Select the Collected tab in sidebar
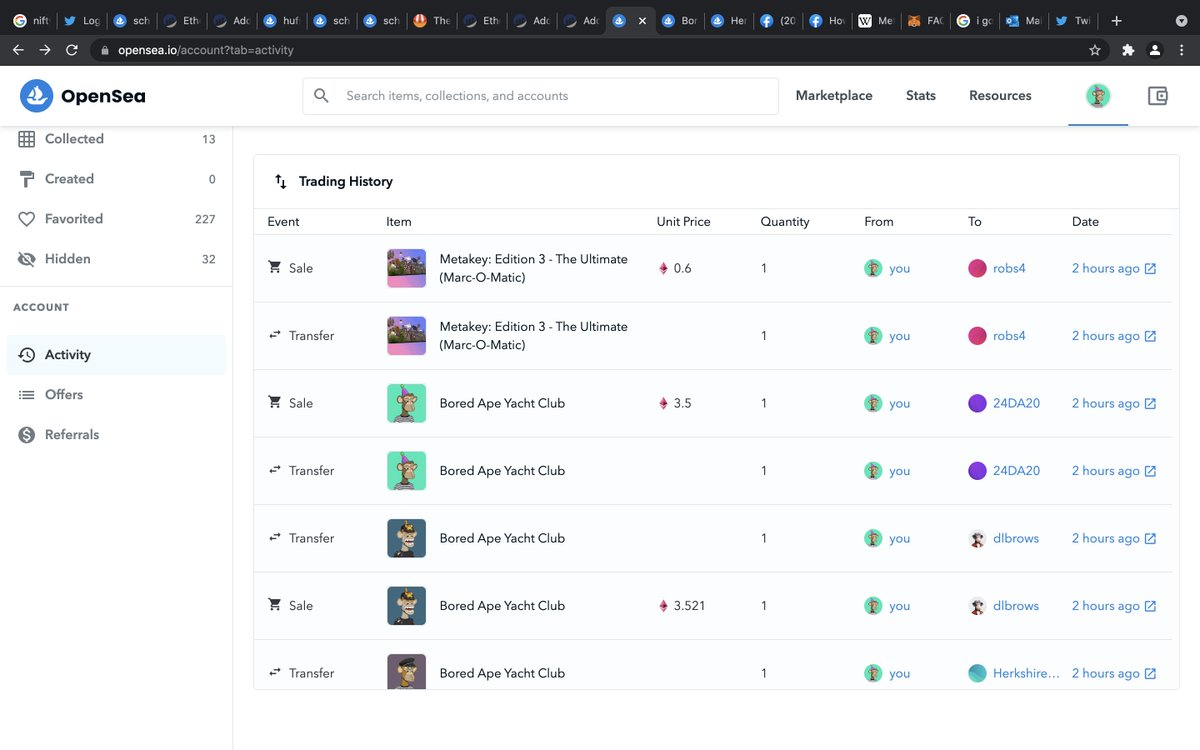Image resolution: width=1200 pixels, height=750 pixels. click(x=116, y=139)
